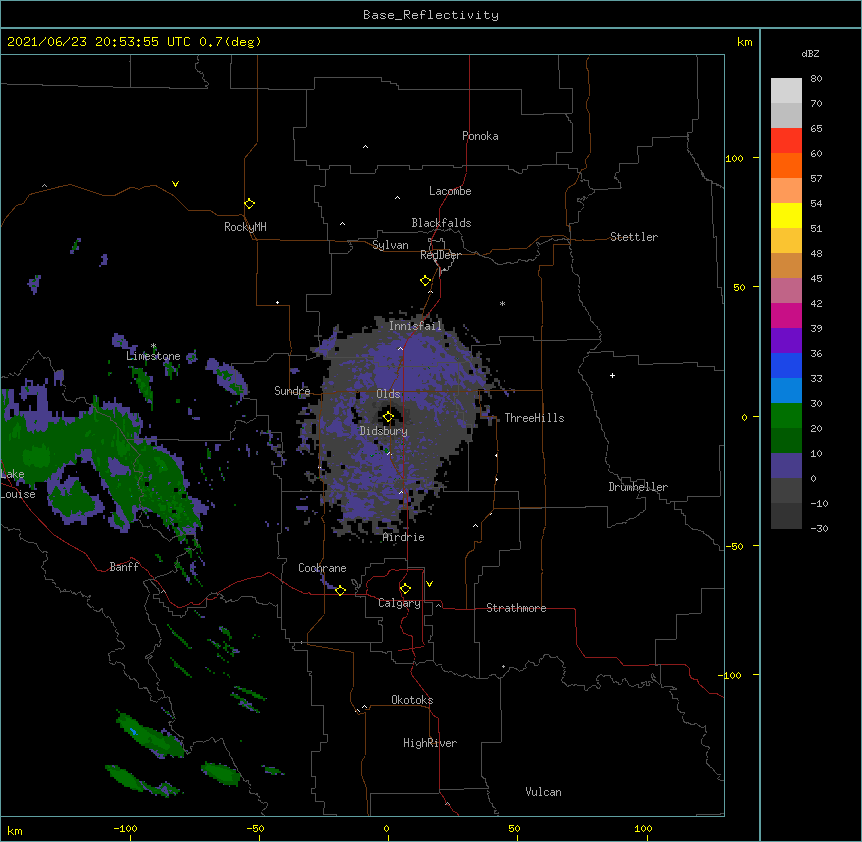This screenshot has height=842, width=862.
Task: Click the Base_Reflectivity title text
Action: coord(431,15)
